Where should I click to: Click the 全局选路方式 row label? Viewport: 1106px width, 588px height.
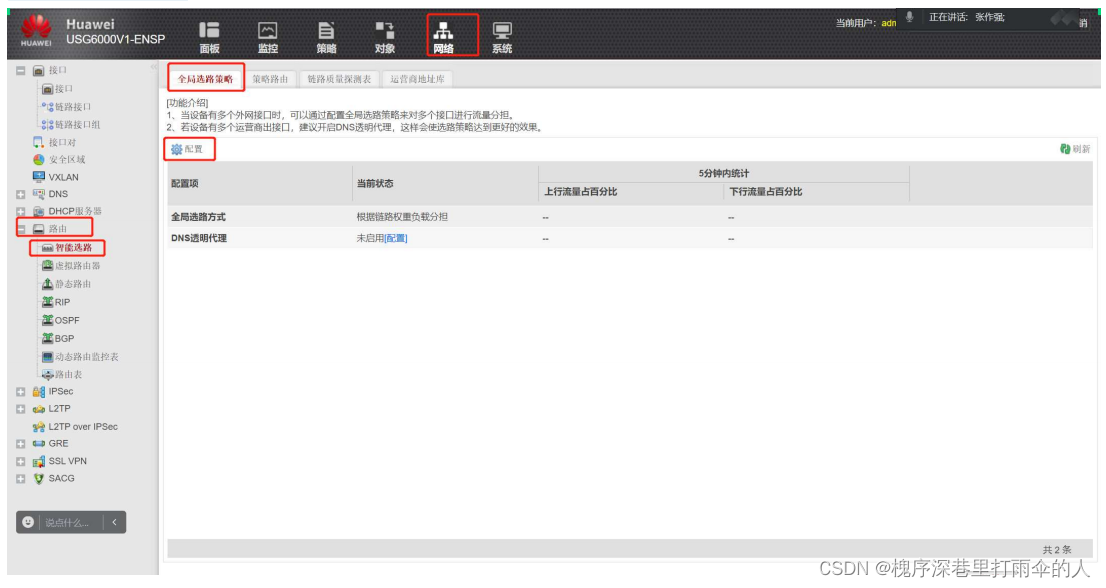coord(198,217)
